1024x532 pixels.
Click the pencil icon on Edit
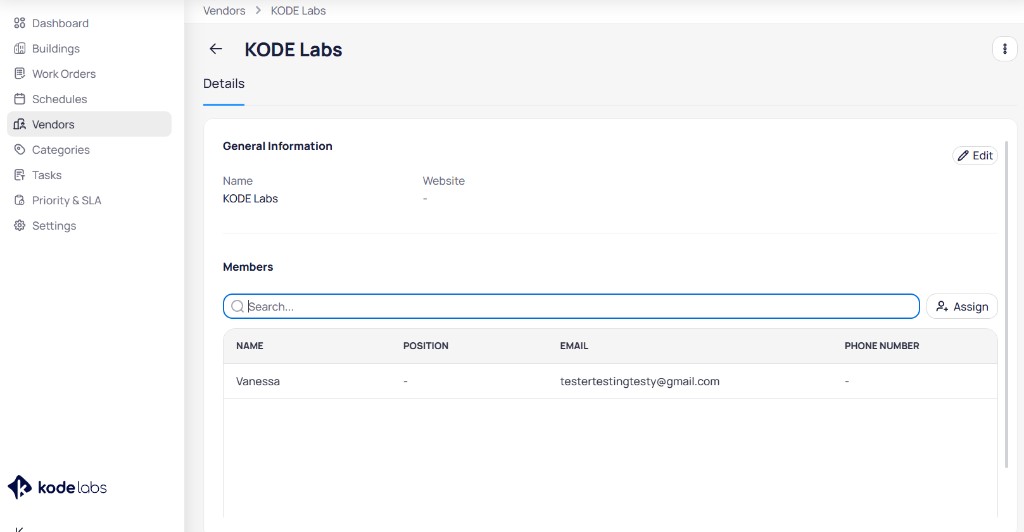(963, 155)
